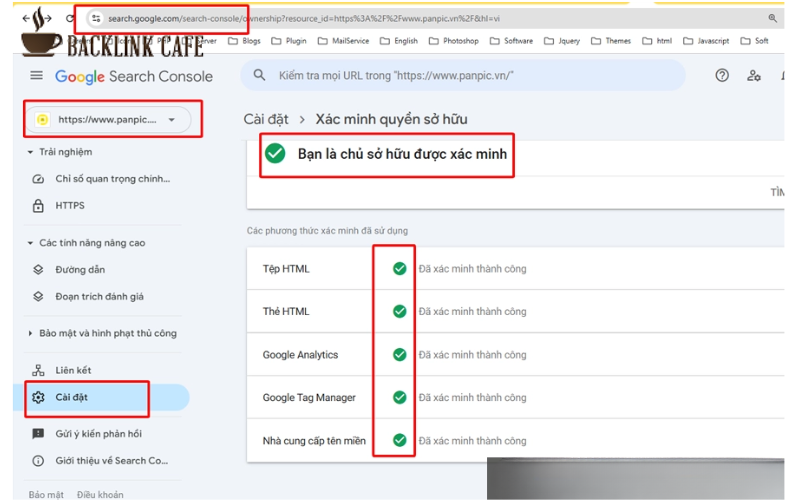Viewport: 800px width, 500px height.
Task: Open users and permissions settings icon
Action: tap(754, 76)
